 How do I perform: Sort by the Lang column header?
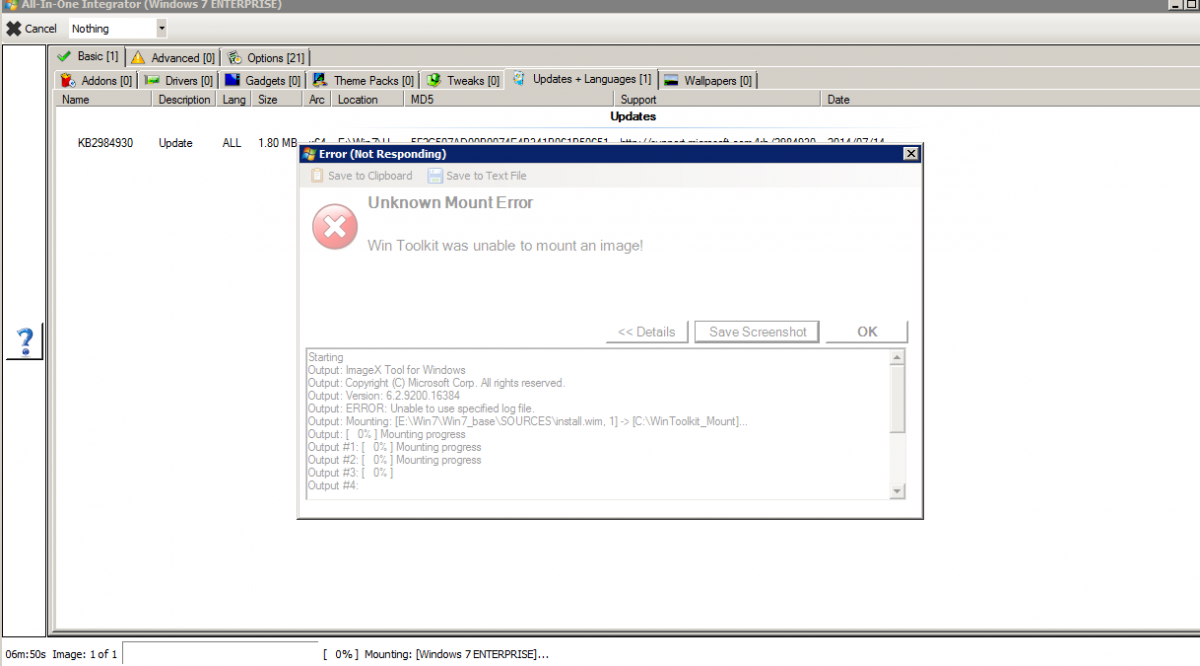click(235, 99)
